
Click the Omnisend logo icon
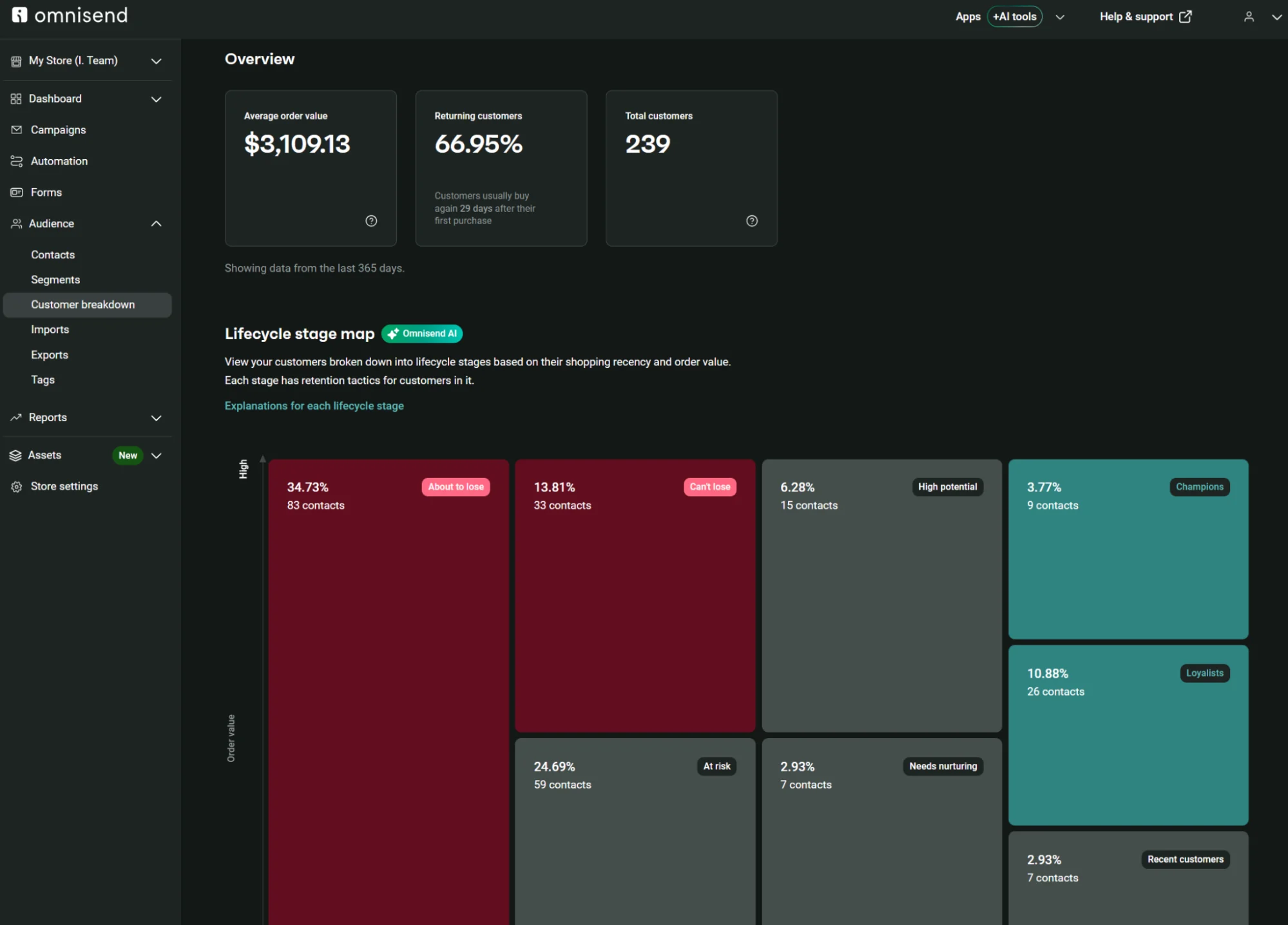point(20,15)
